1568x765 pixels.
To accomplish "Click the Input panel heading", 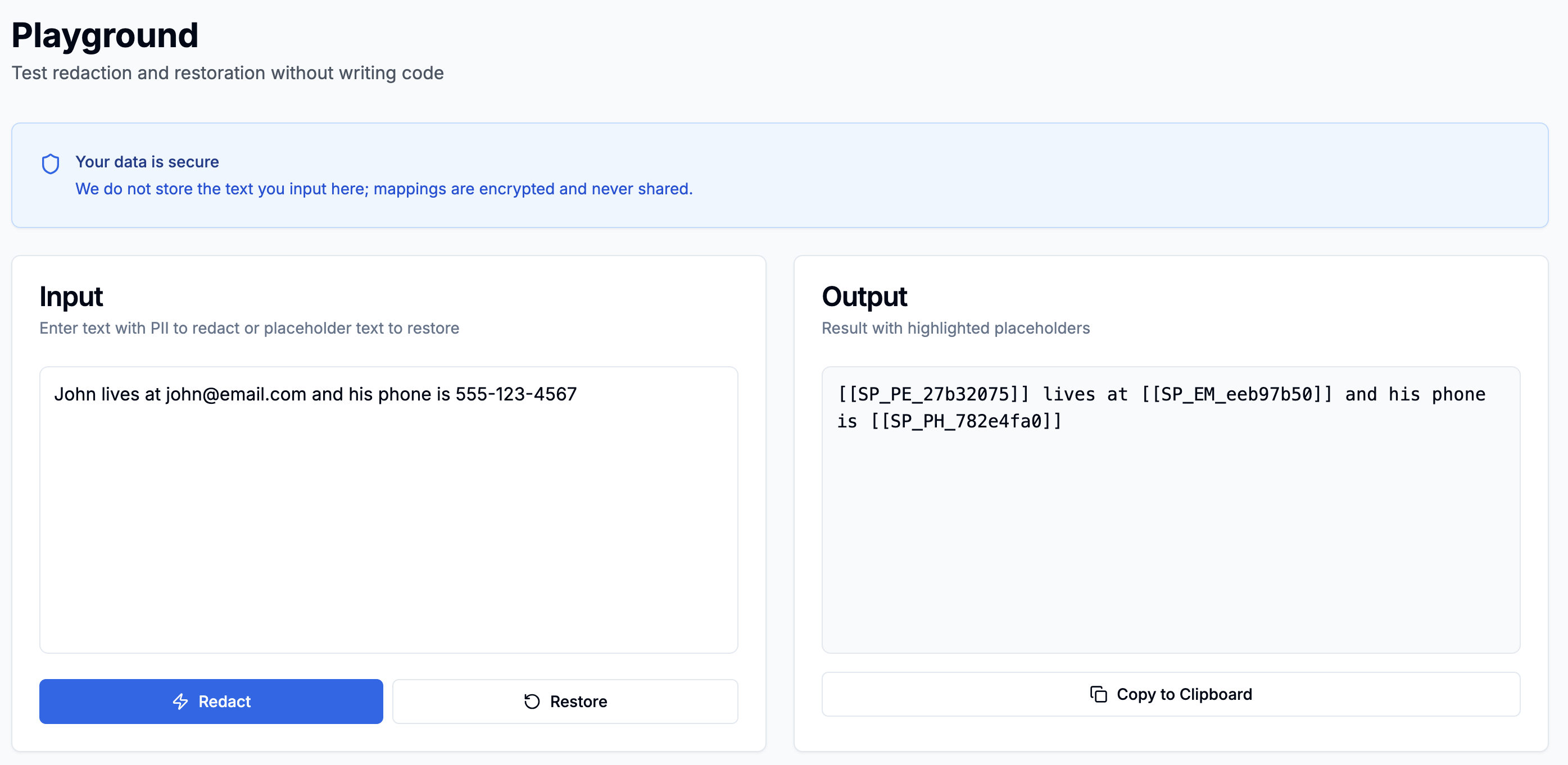I will click(71, 297).
